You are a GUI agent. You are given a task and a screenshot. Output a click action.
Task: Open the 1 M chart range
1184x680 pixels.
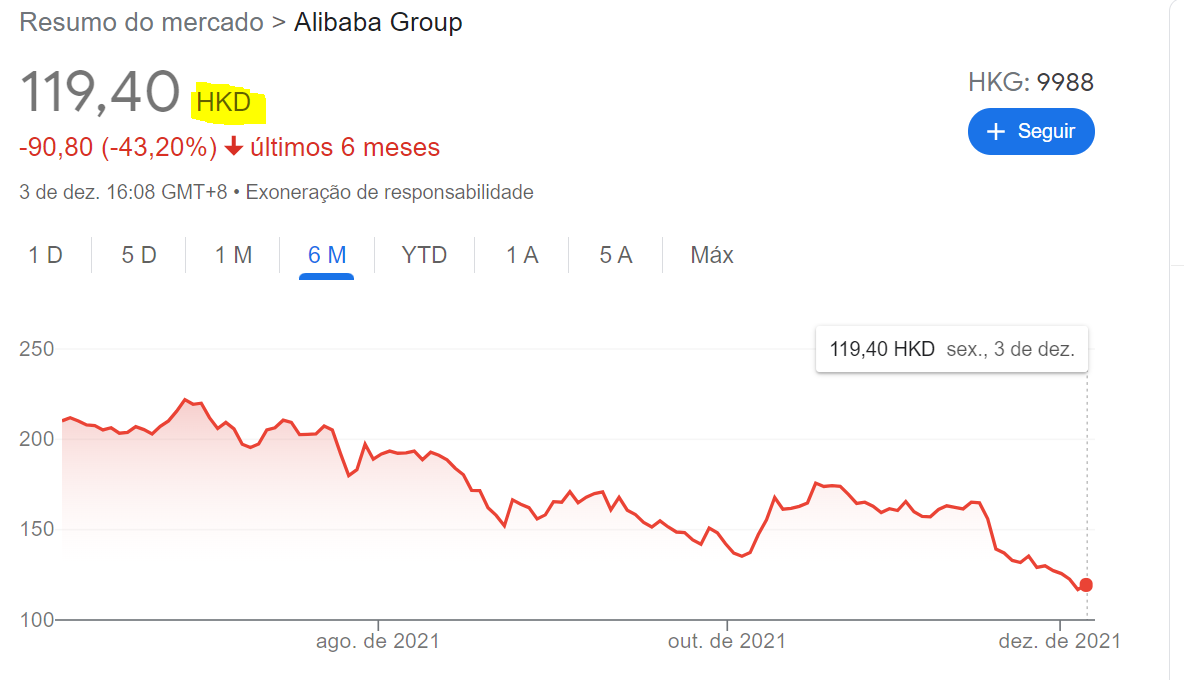coord(233,255)
